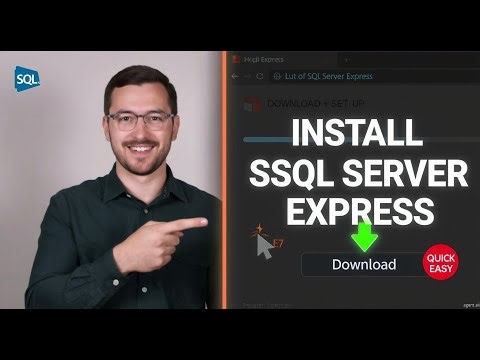
Task: Click the globe icon in the address bar
Action: click(x=277, y=76)
